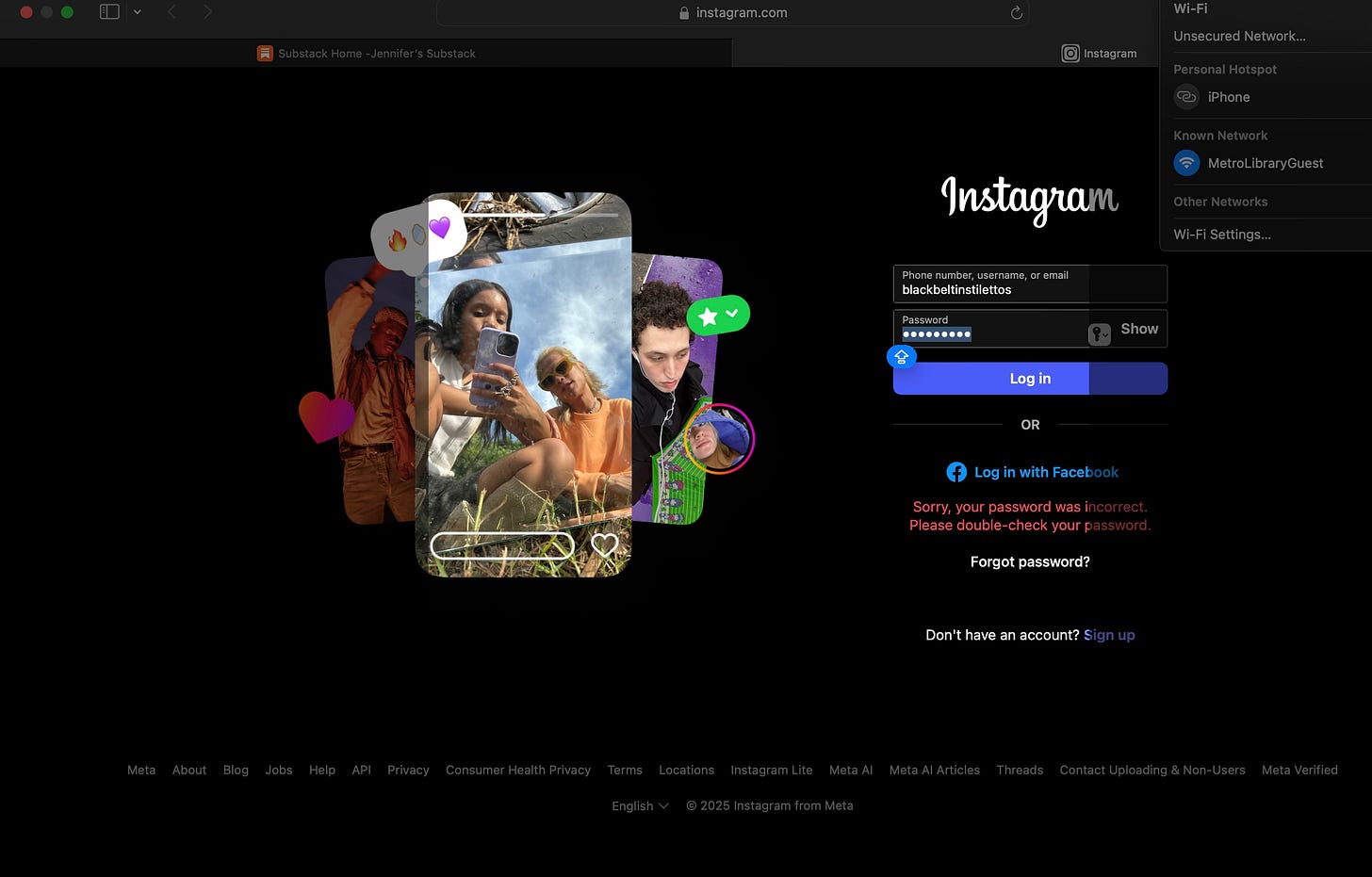The height and width of the screenshot is (877, 1372).
Task: Click the green star badge sticker
Action: 718,316
